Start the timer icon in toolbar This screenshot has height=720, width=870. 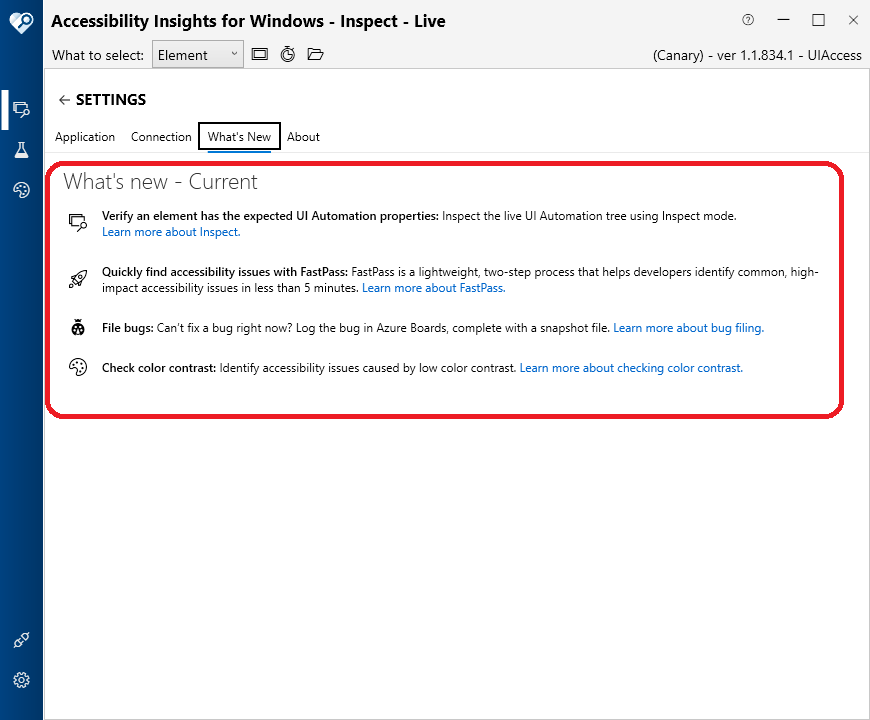[x=287, y=54]
